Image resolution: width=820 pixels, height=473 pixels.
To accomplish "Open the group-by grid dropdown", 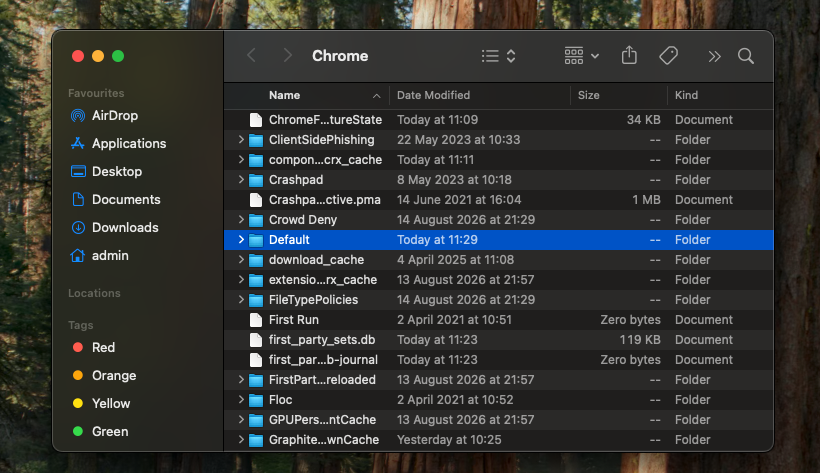I will (x=582, y=55).
